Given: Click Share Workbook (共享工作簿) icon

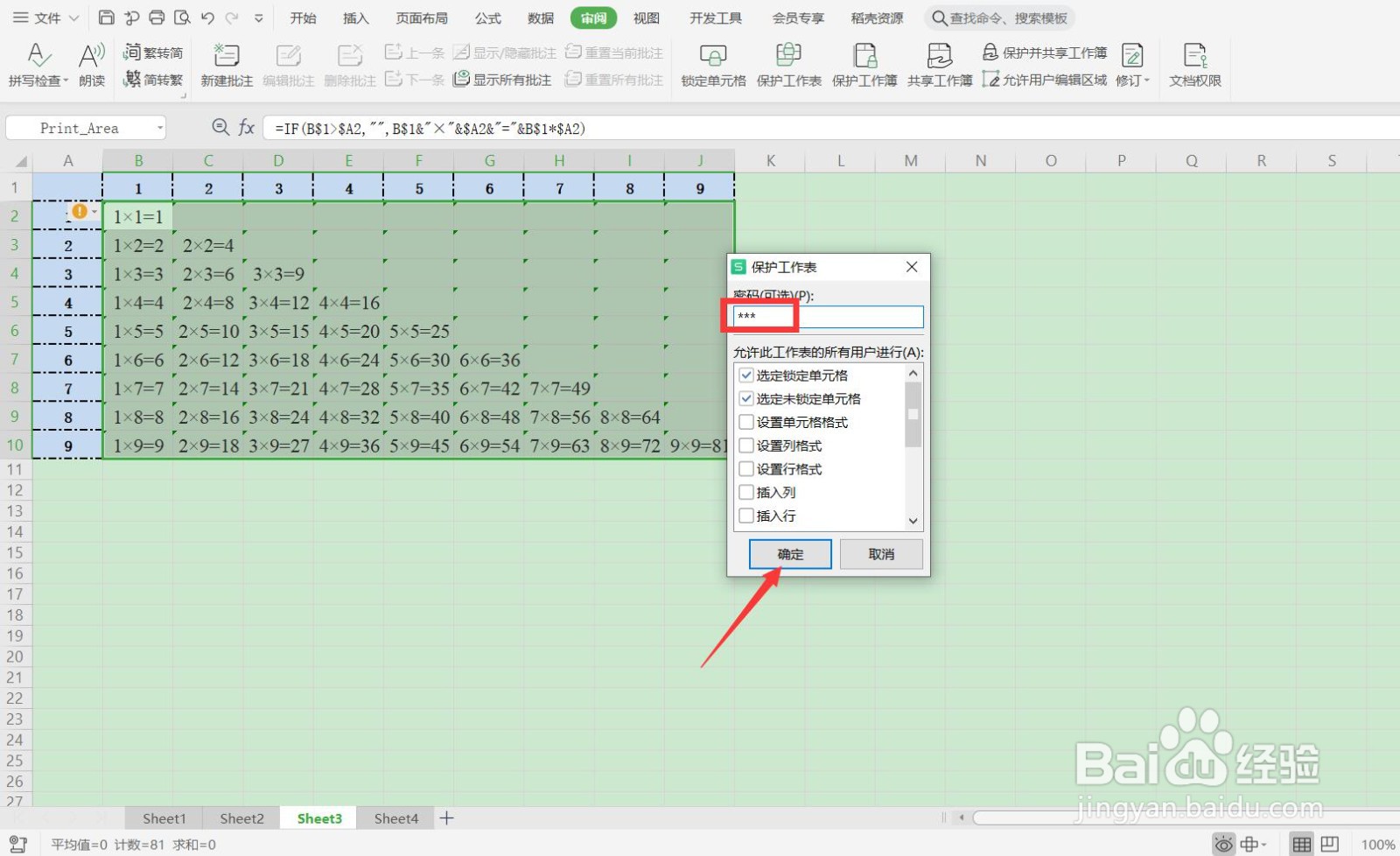Looking at the screenshot, I should click(x=940, y=65).
